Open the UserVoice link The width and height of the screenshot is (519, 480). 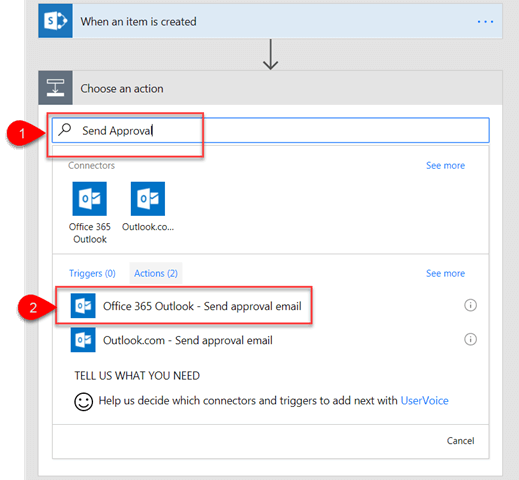(x=424, y=400)
